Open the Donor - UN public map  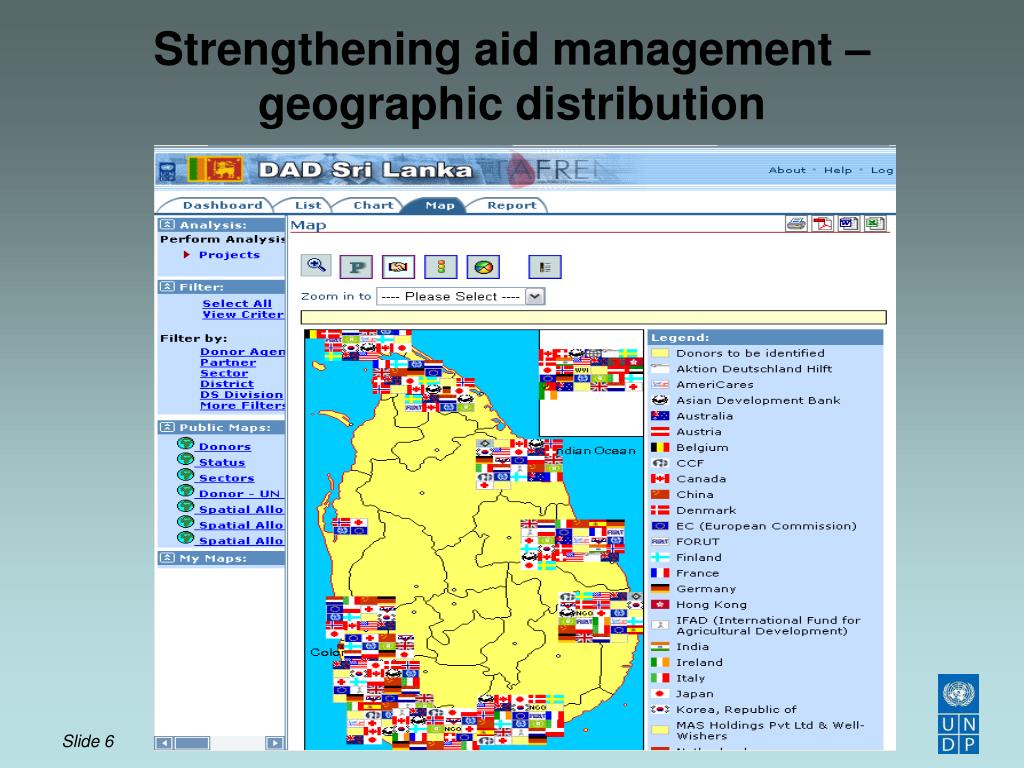[x=240, y=494]
